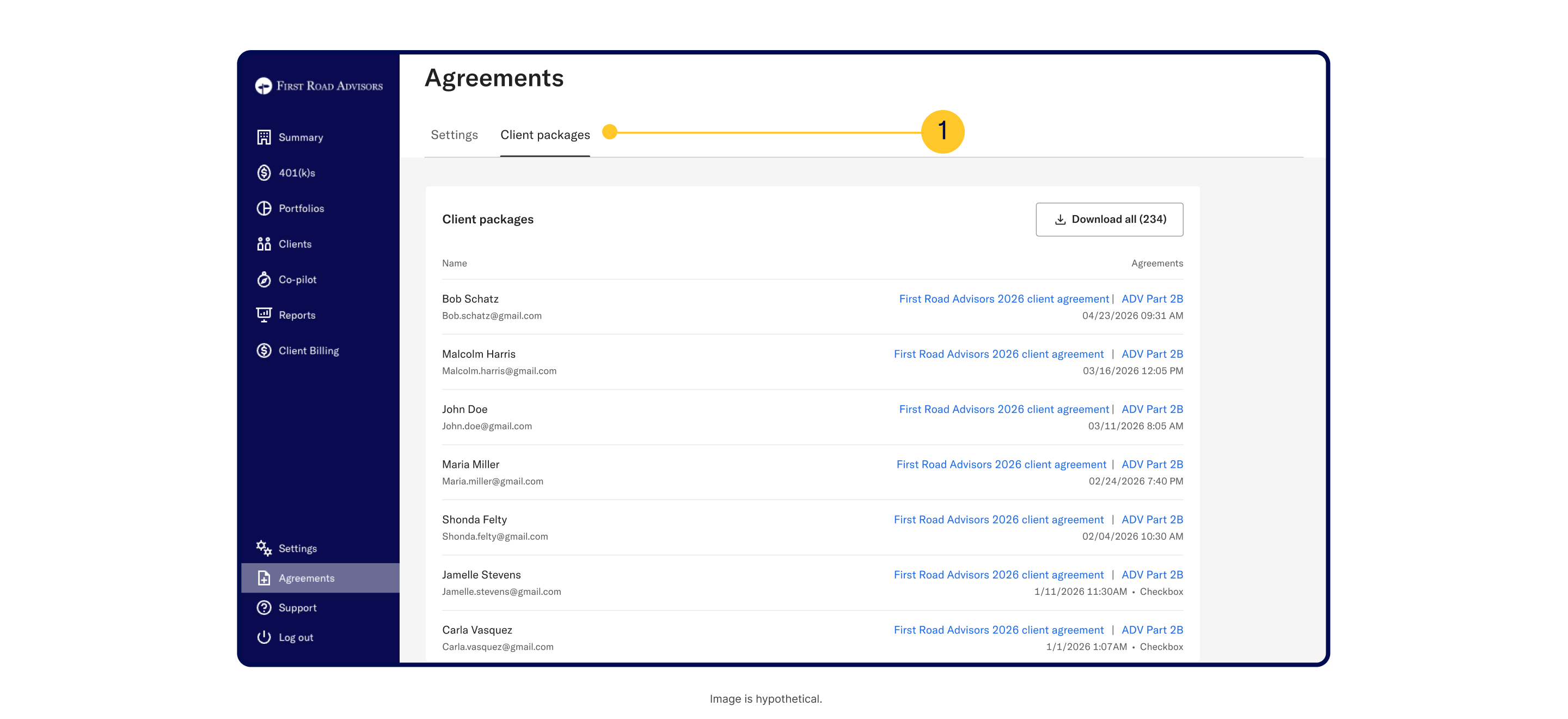This screenshot has height=719, width=1568.
Task: Open the Clients section in sidebar
Action: [295, 244]
